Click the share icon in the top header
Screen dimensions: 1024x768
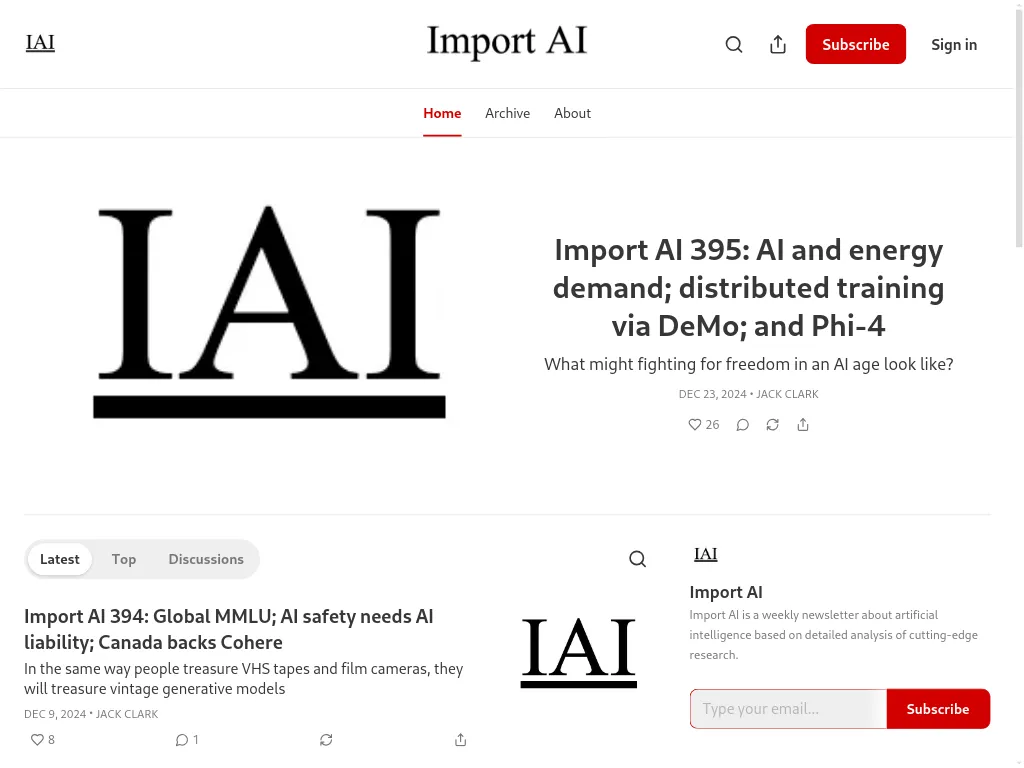(778, 44)
